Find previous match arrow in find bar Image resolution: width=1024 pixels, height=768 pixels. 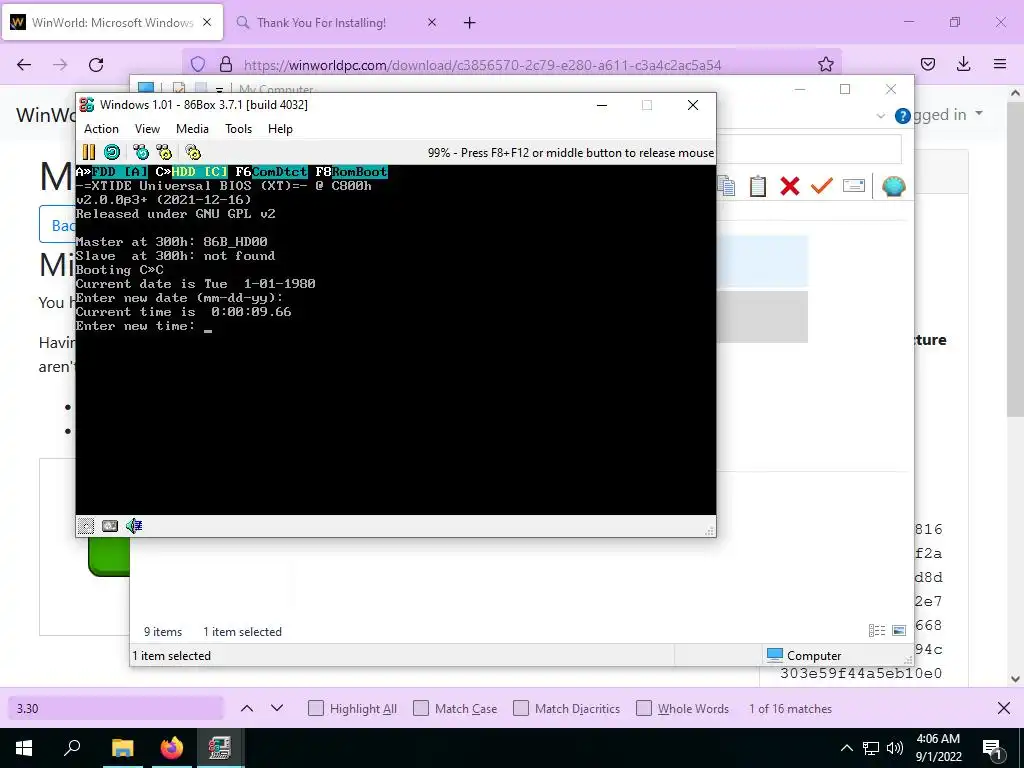point(247,708)
